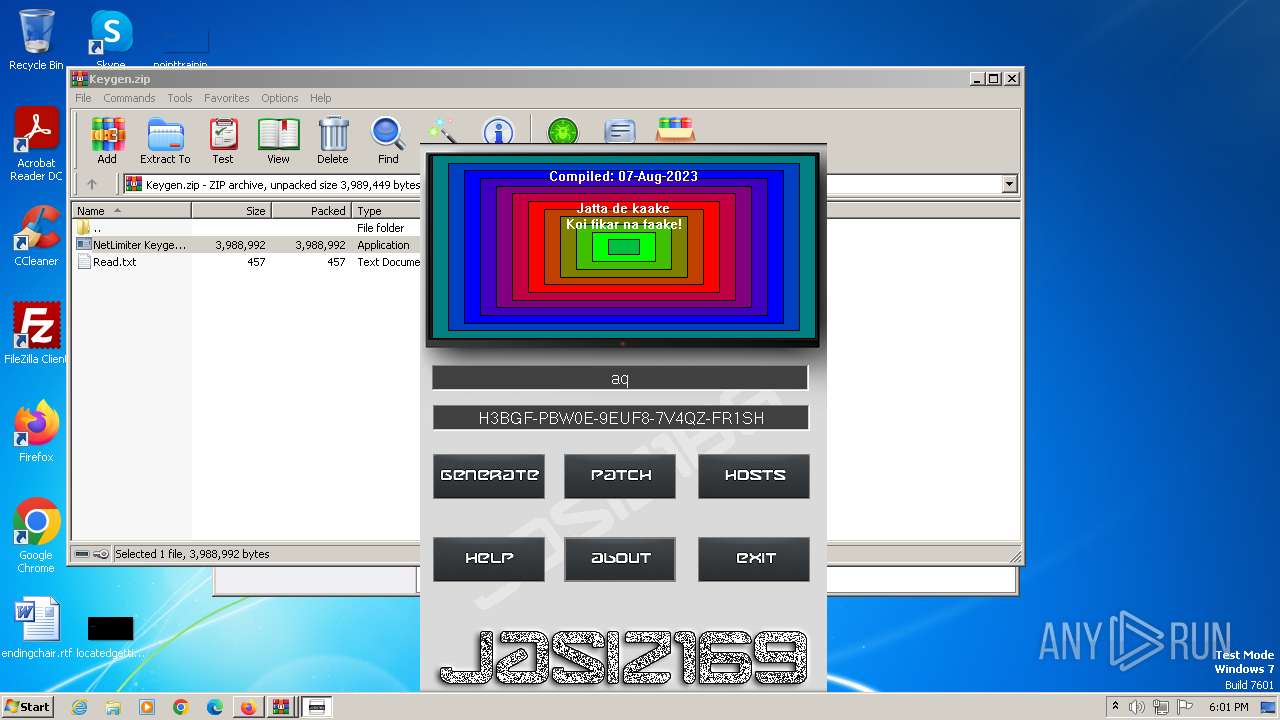Viewport: 1280px width, 720px height.
Task: Select the endingchair.rtf desktop file
Action: [37, 629]
